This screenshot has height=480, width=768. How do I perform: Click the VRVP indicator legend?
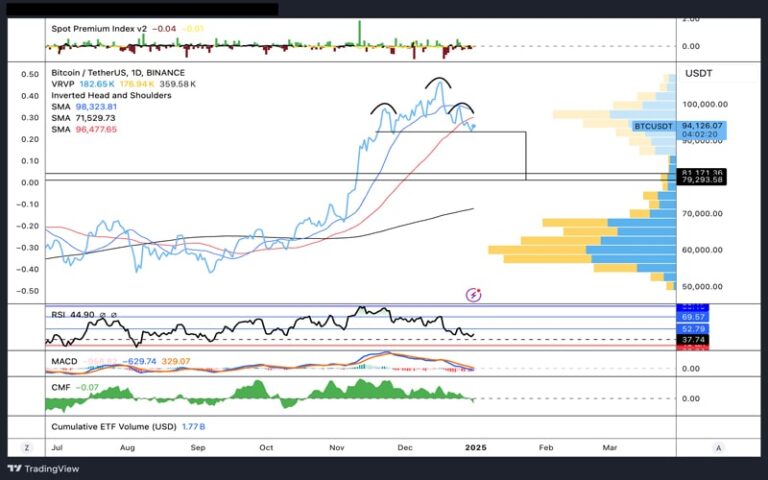click(x=64, y=84)
